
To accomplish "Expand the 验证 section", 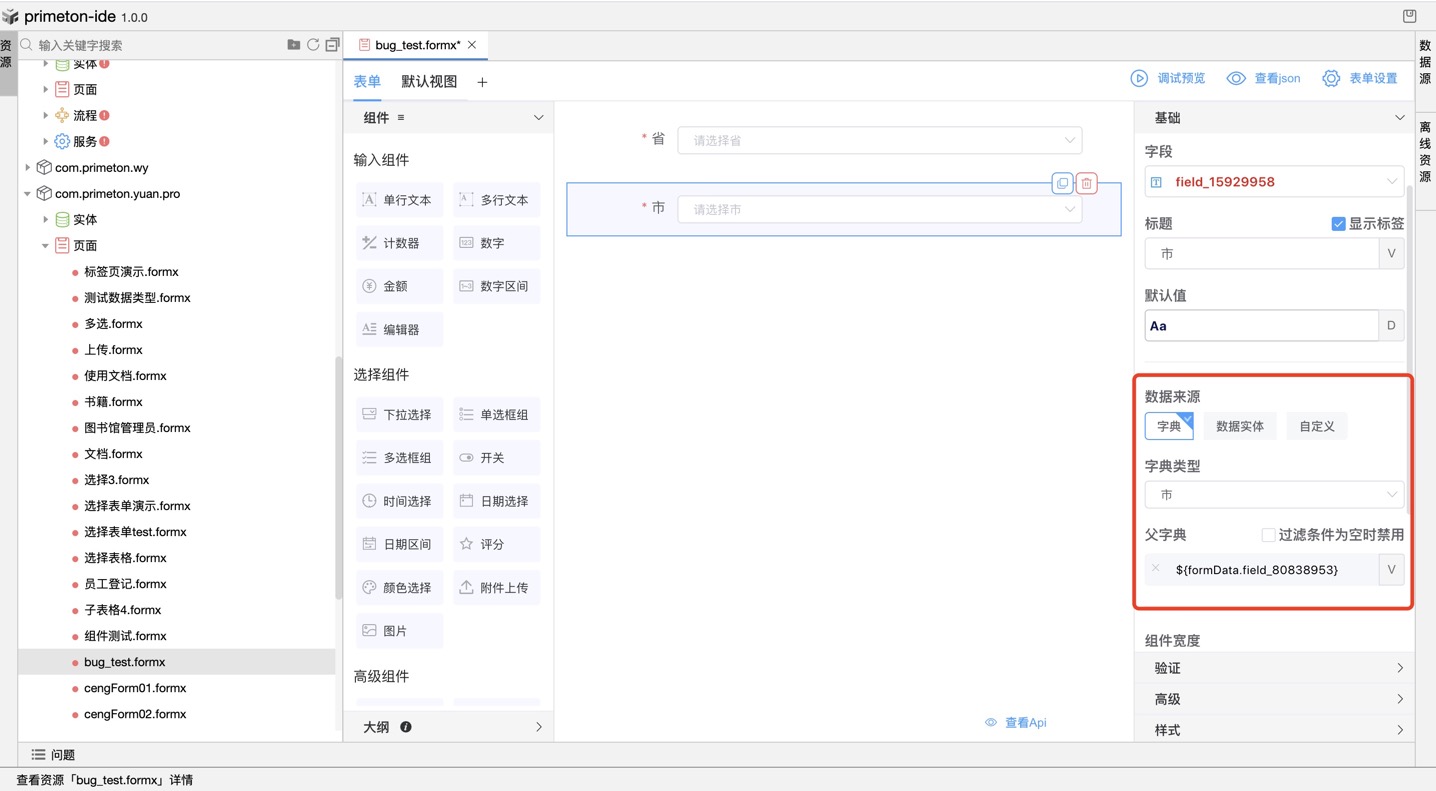I will [x=1272, y=667].
